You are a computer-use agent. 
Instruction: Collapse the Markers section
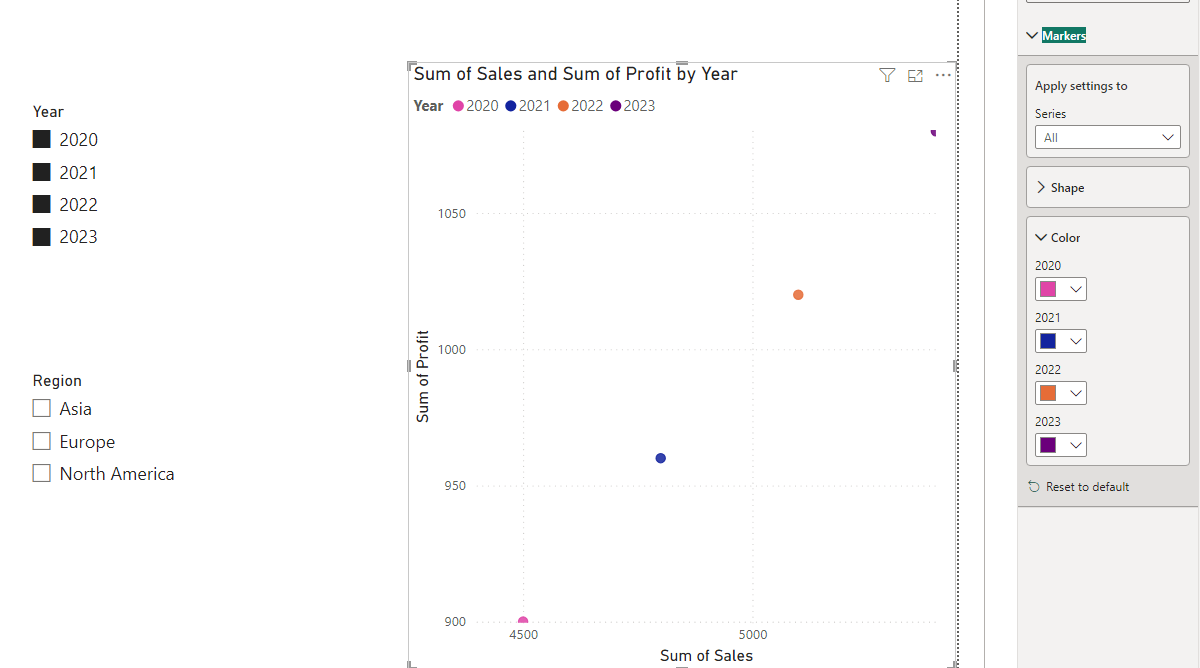(1033, 35)
